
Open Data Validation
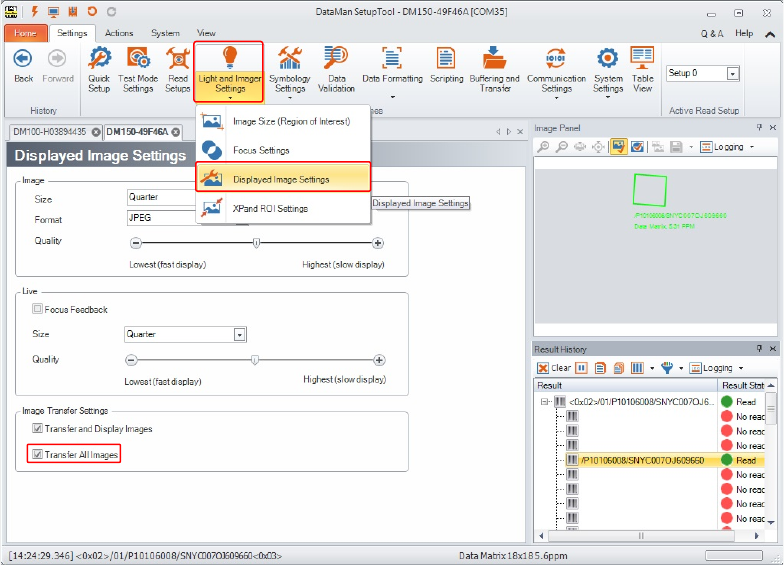click(x=336, y=70)
